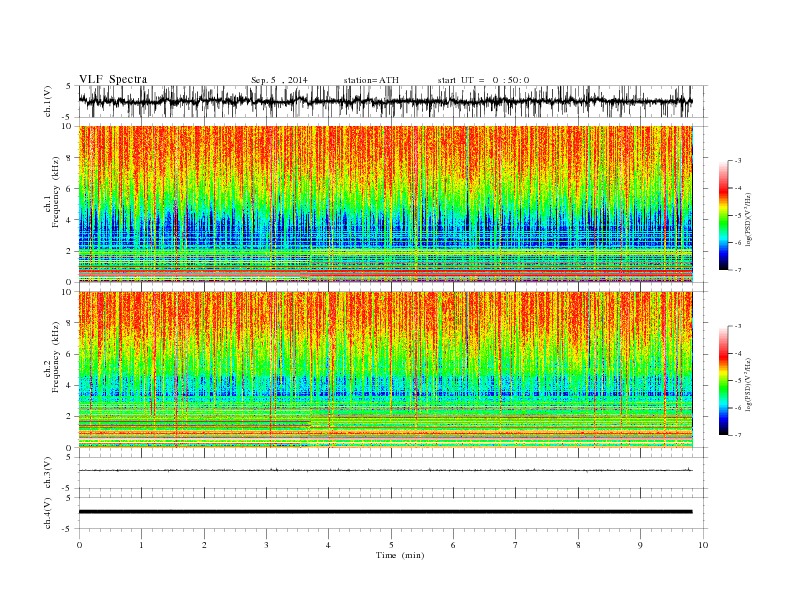Viewport: 792px width, 612px height.
Task: Click the "Time (min)" x-axis label
Action: point(400,555)
